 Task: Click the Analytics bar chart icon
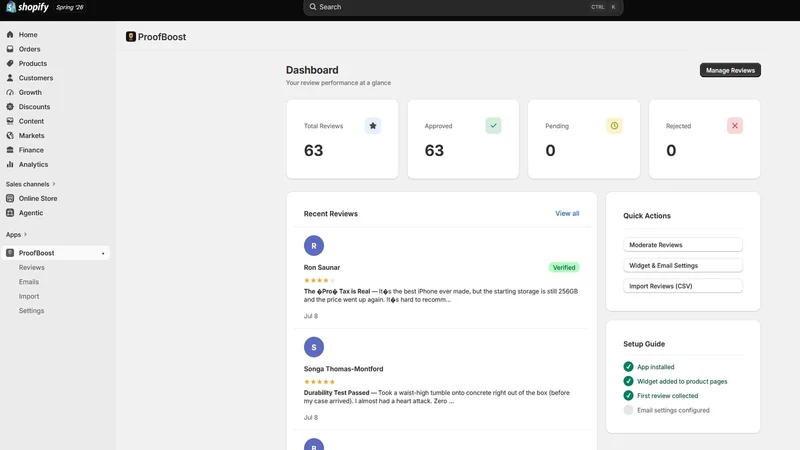[x=10, y=164]
